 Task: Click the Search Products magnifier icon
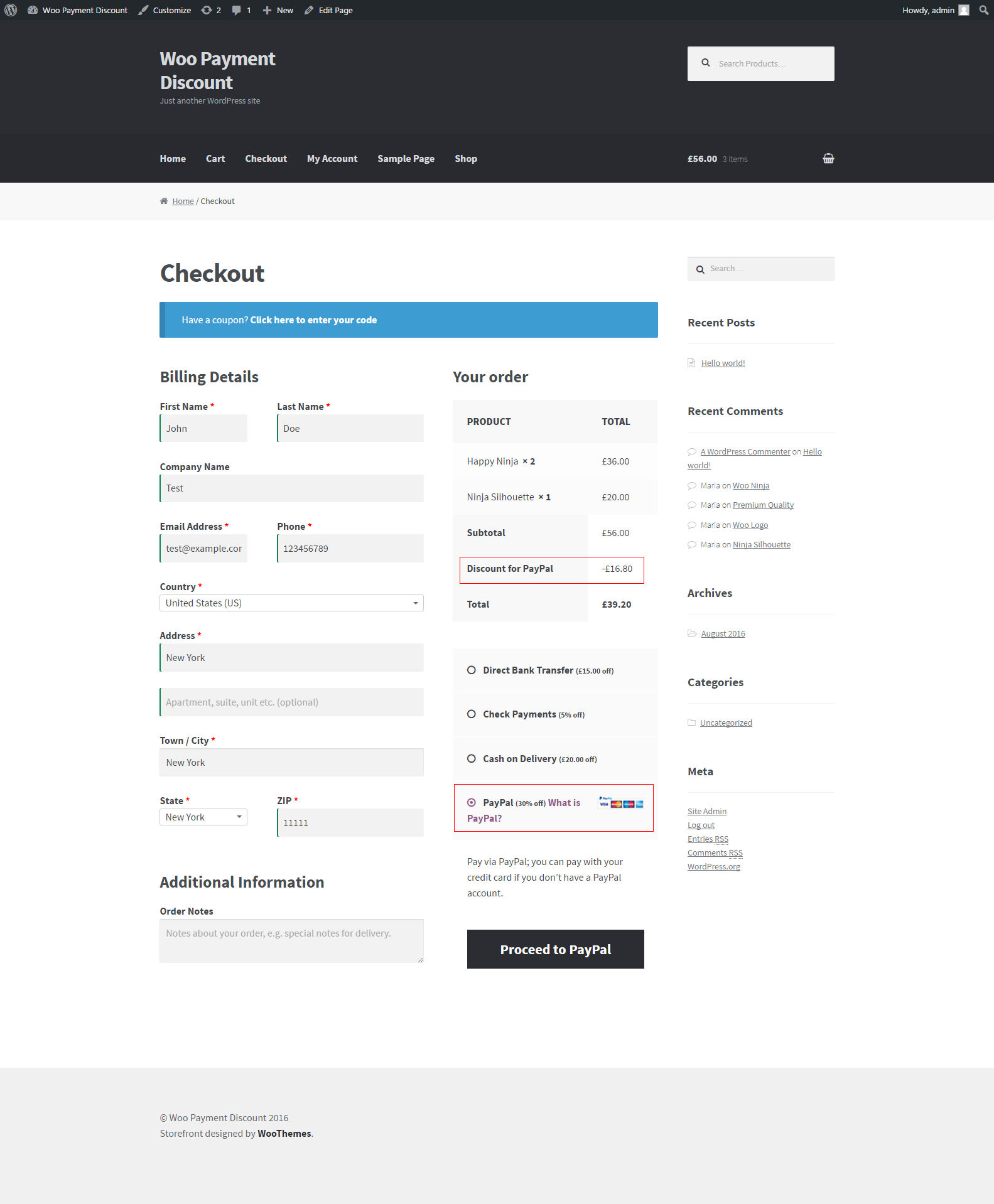[x=706, y=63]
